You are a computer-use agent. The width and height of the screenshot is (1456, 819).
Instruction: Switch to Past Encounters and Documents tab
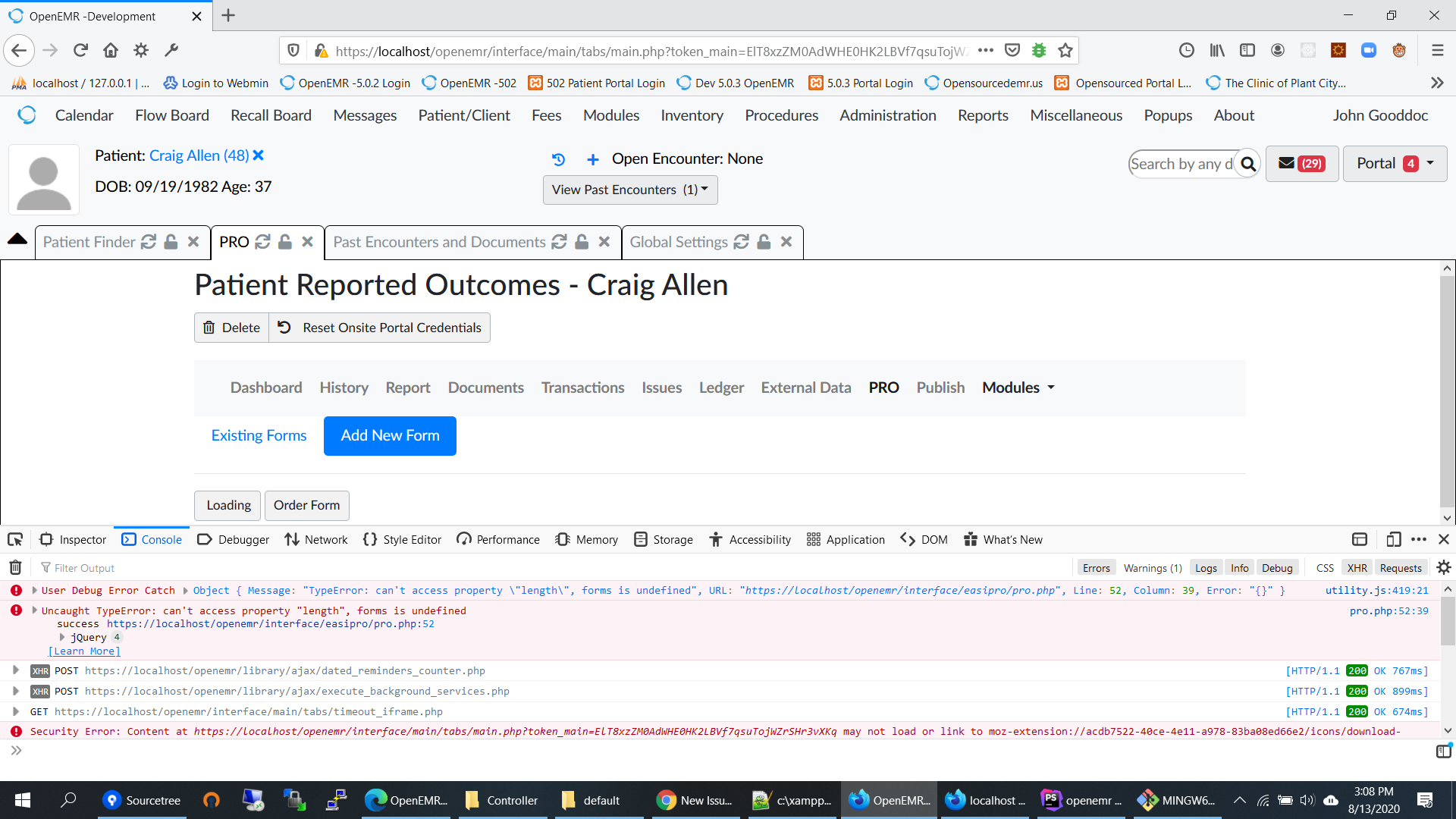point(440,242)
